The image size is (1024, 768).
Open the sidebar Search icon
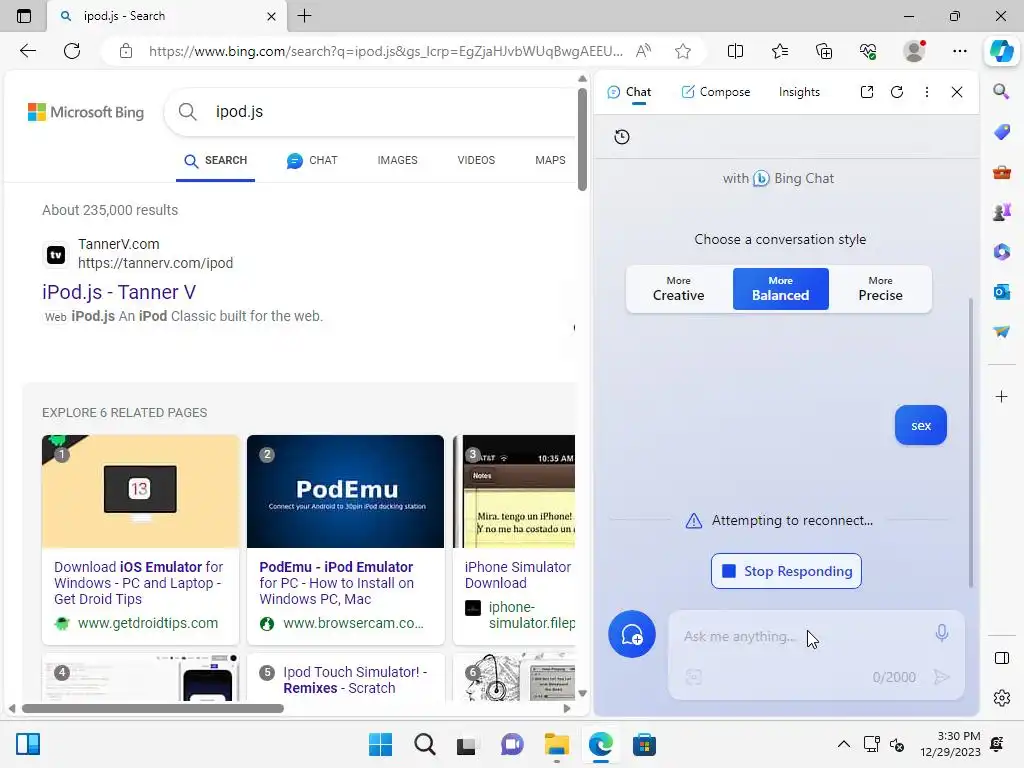click(x=1001, y=91)
